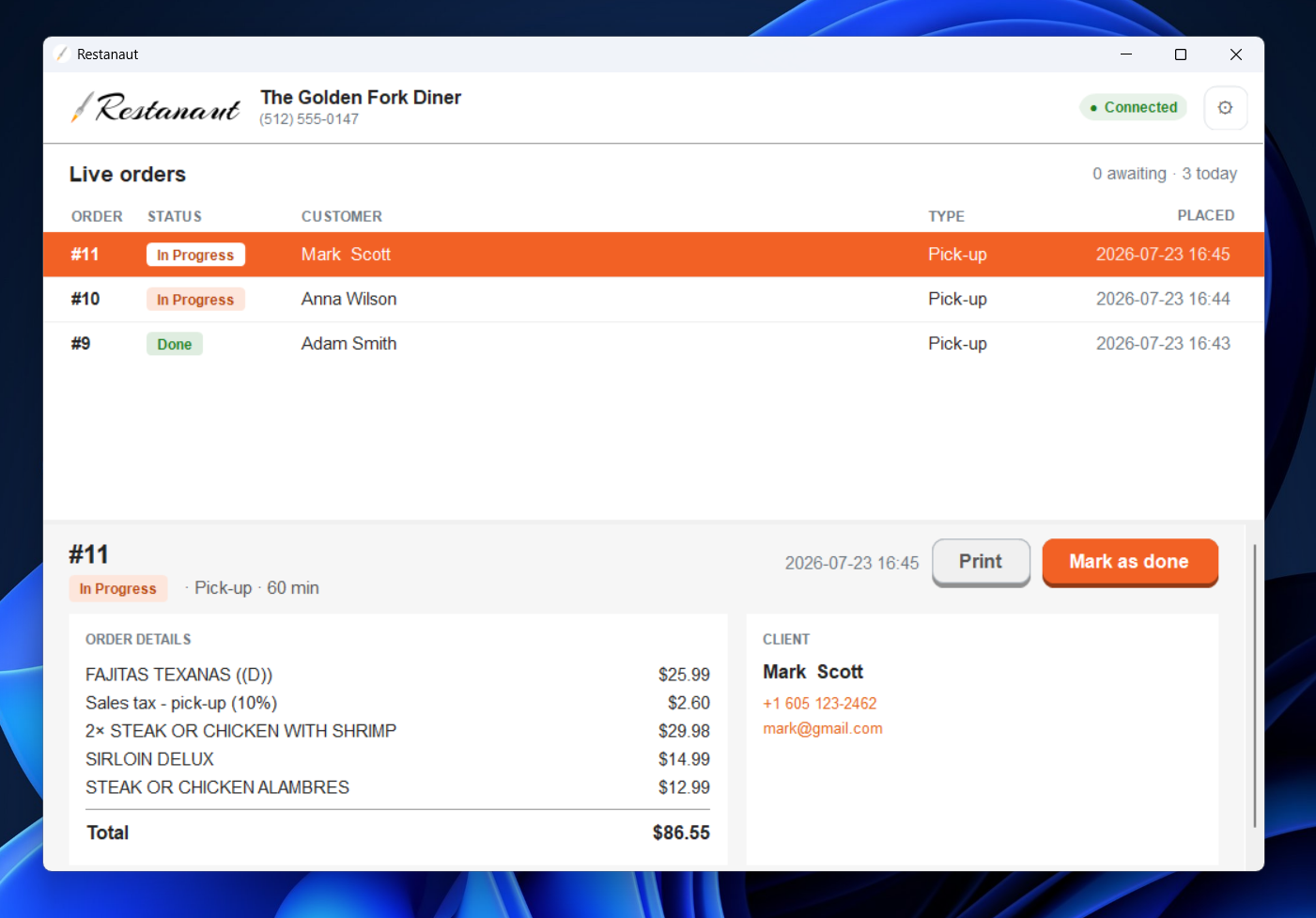1316x918 pixels.
Task: Select order #9 row for Adam Smith
Action: (653, 344)
